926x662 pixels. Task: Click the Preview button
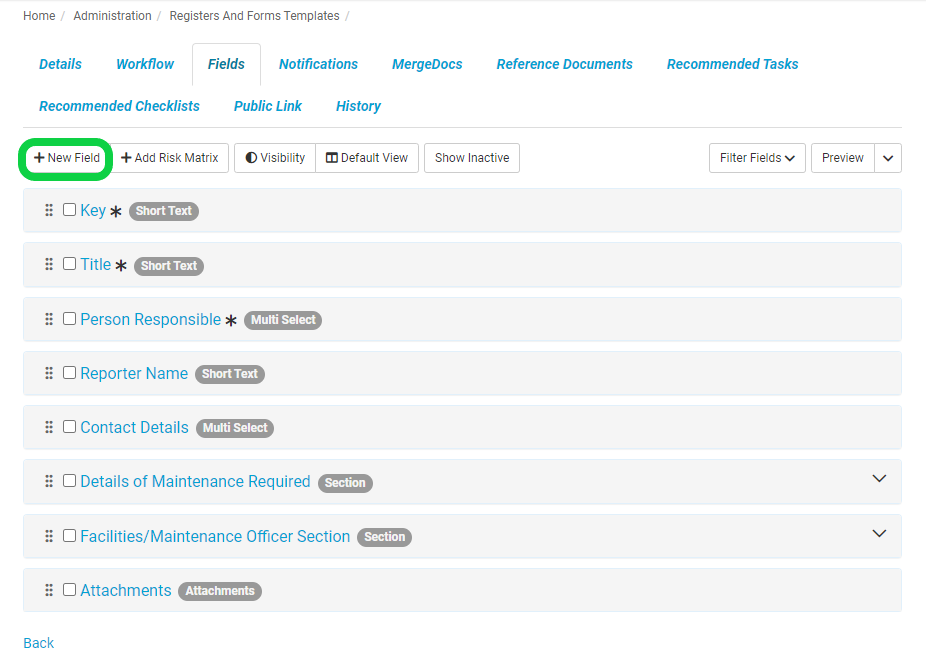click(843, 158)
